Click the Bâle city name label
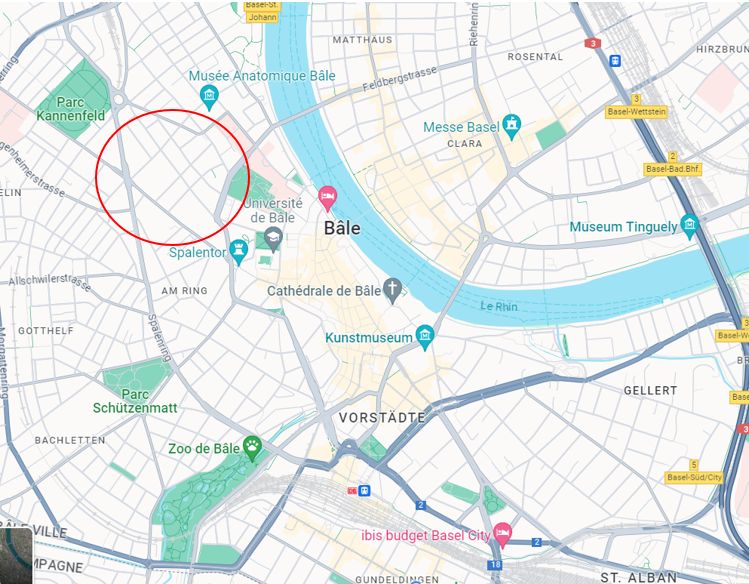749x584 pixels. (342, 228)
